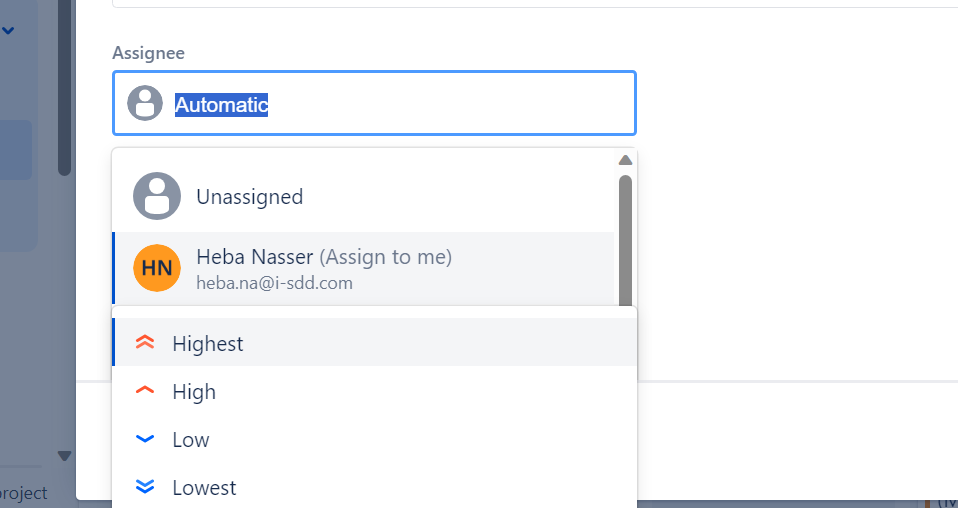Viewport: 958px width, 508px height.
Task: Select the Lowest priority entry
Action: [x=375, y=487]
